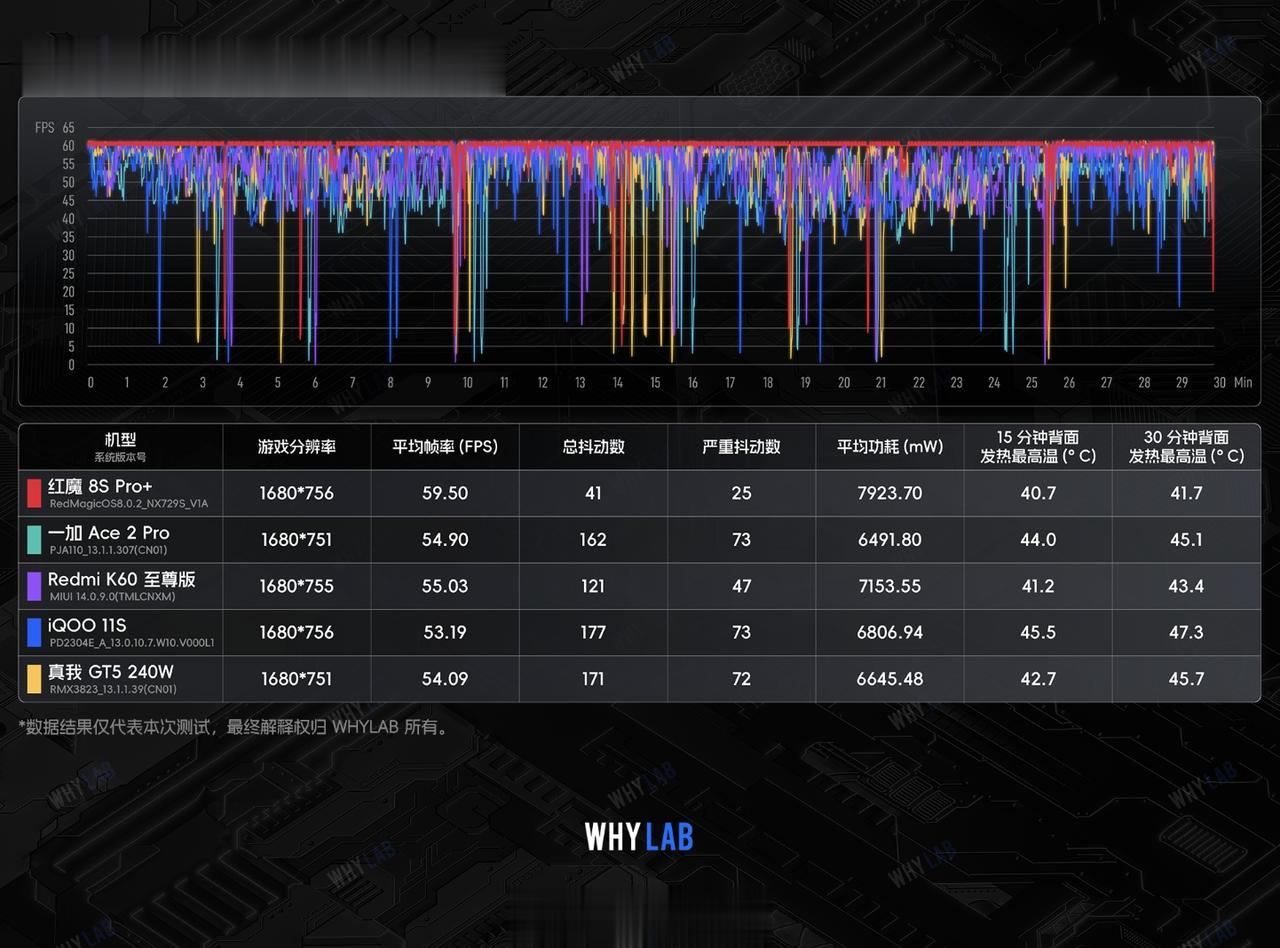Click the WHYLAB logo at the bottom
This screenshot has width=1280, height=948.
point(639,836)
